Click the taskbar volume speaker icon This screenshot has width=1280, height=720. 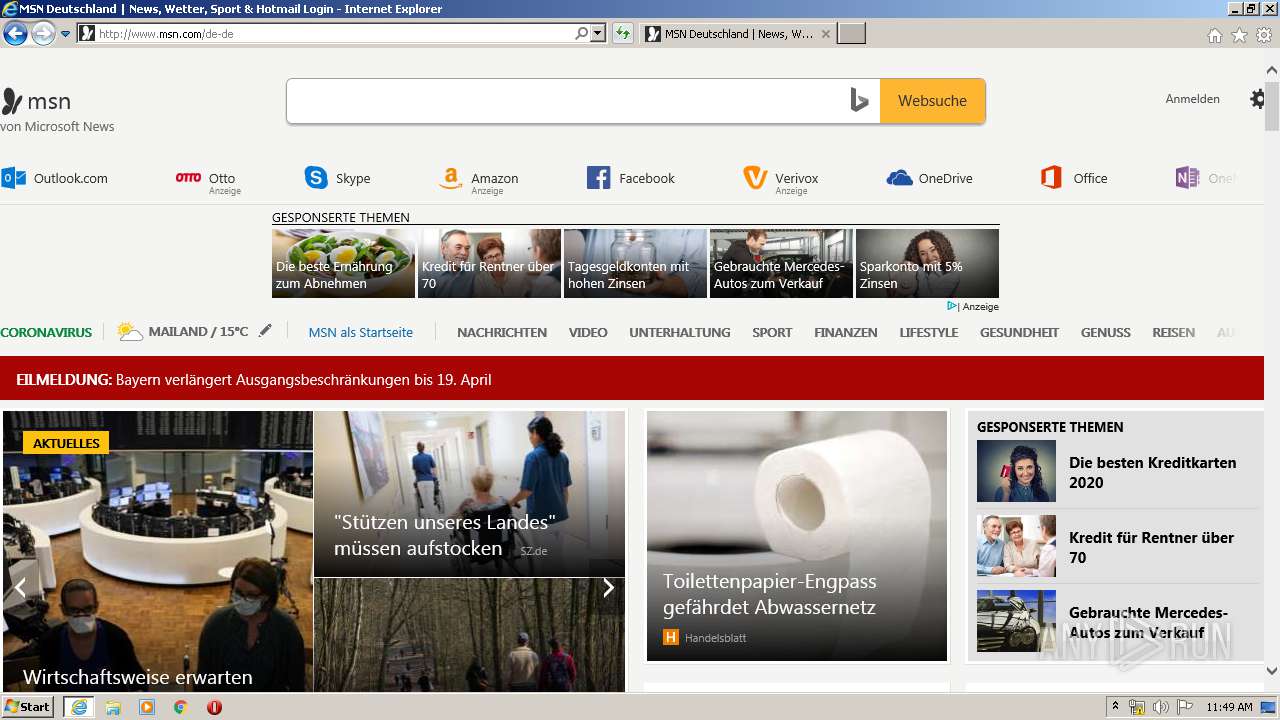tap(1160, 707)
